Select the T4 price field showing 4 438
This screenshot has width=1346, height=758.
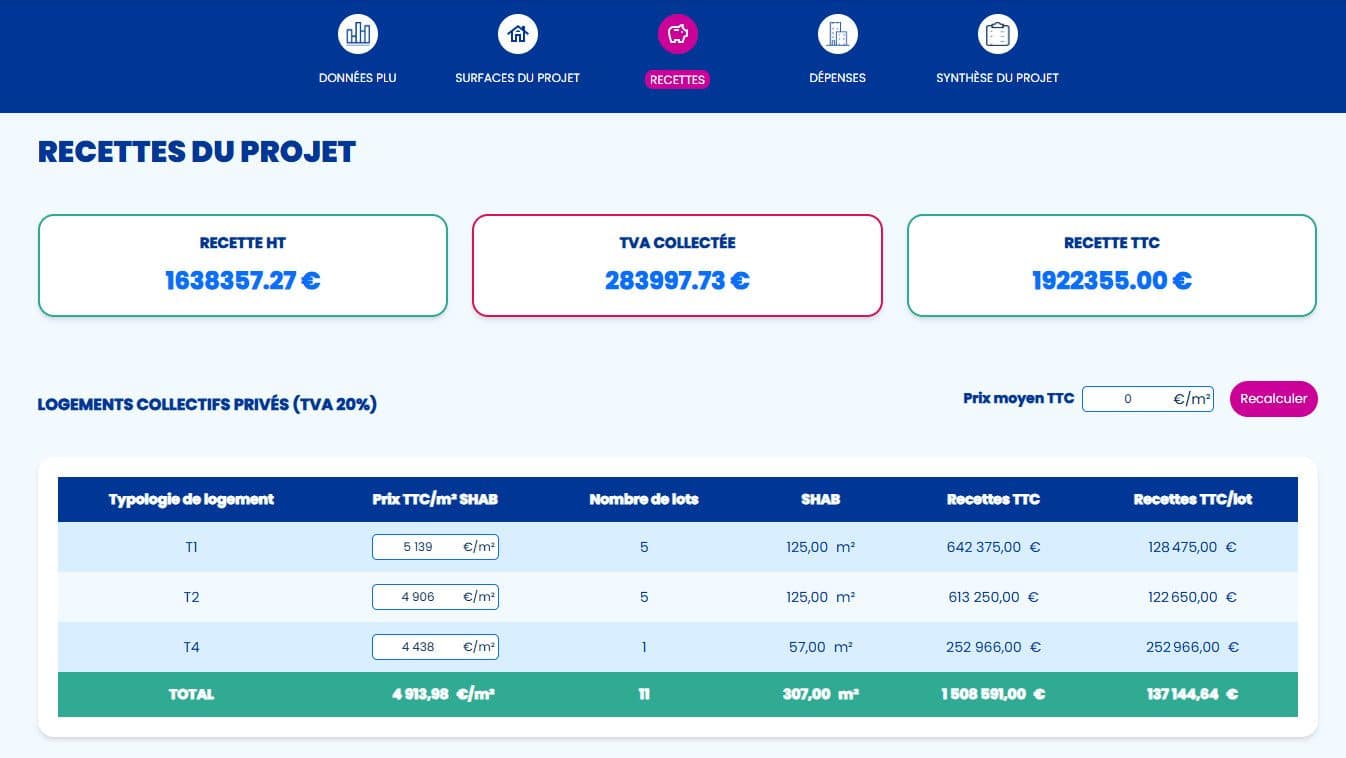[x=418, y=647]
